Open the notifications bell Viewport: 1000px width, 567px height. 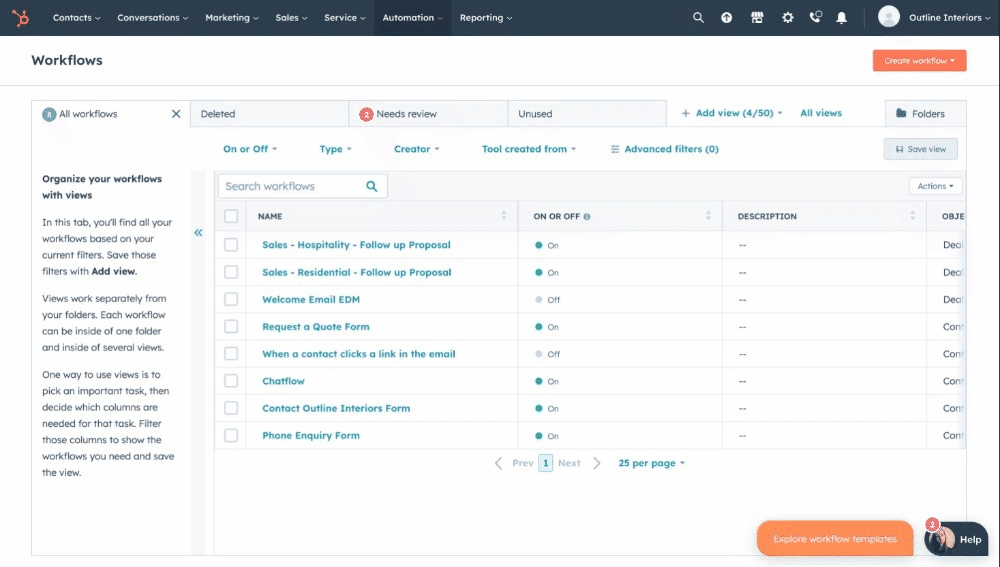[x=842, y=18]
